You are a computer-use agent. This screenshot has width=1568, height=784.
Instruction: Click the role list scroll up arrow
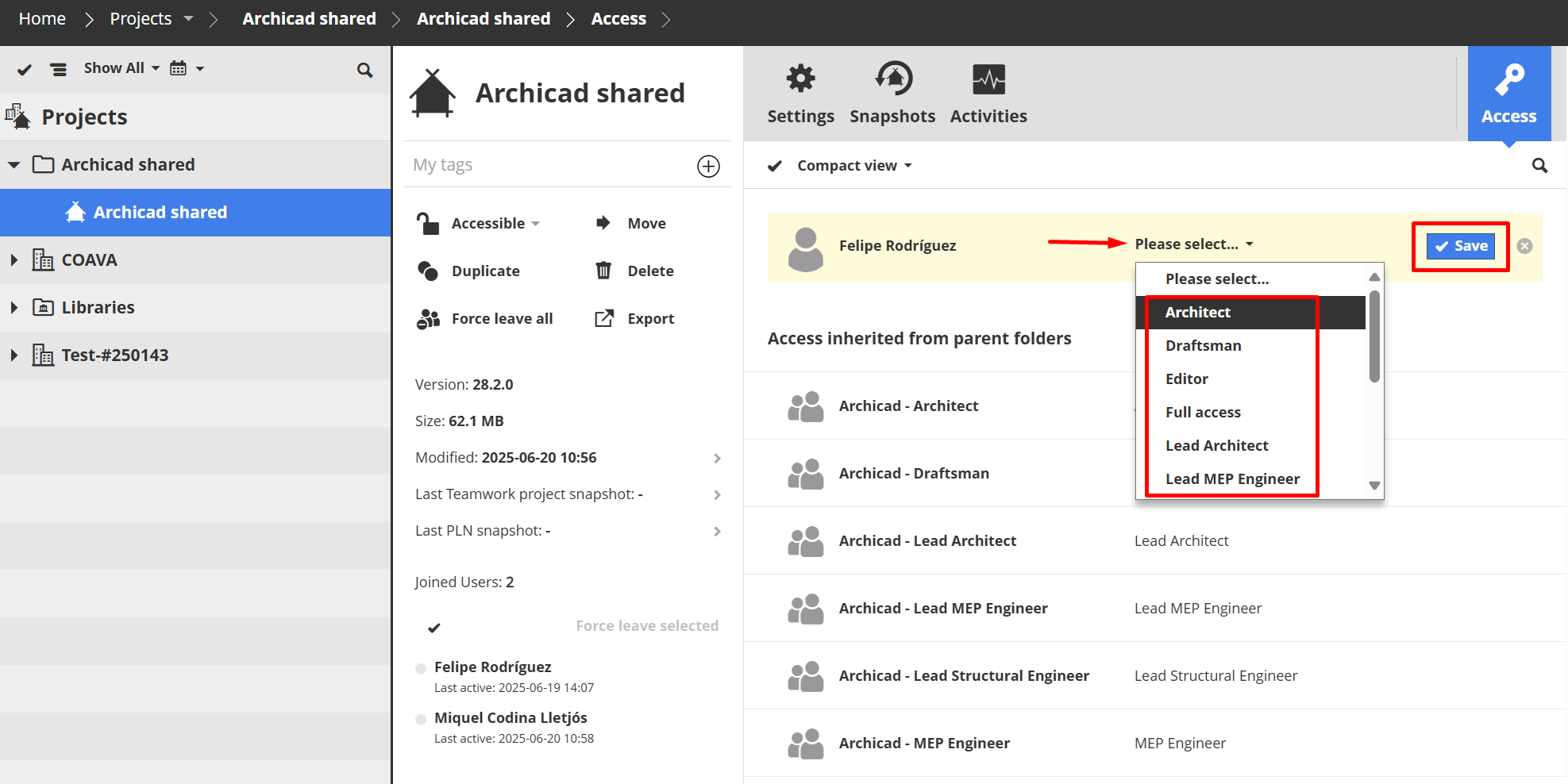(x=1374, y=277)
